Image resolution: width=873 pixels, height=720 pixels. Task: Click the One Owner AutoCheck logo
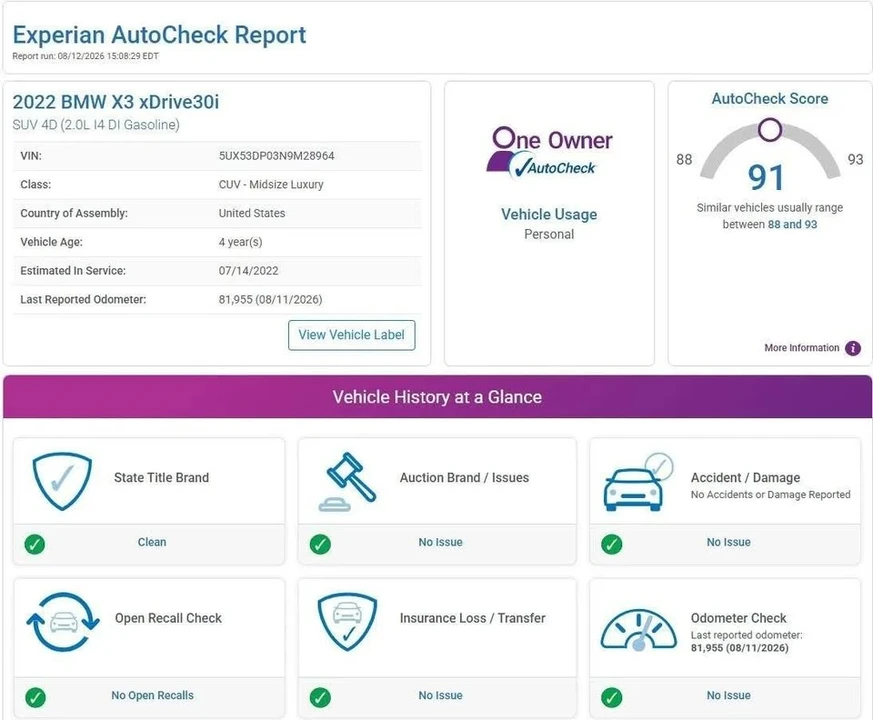(x=549, y=153)
